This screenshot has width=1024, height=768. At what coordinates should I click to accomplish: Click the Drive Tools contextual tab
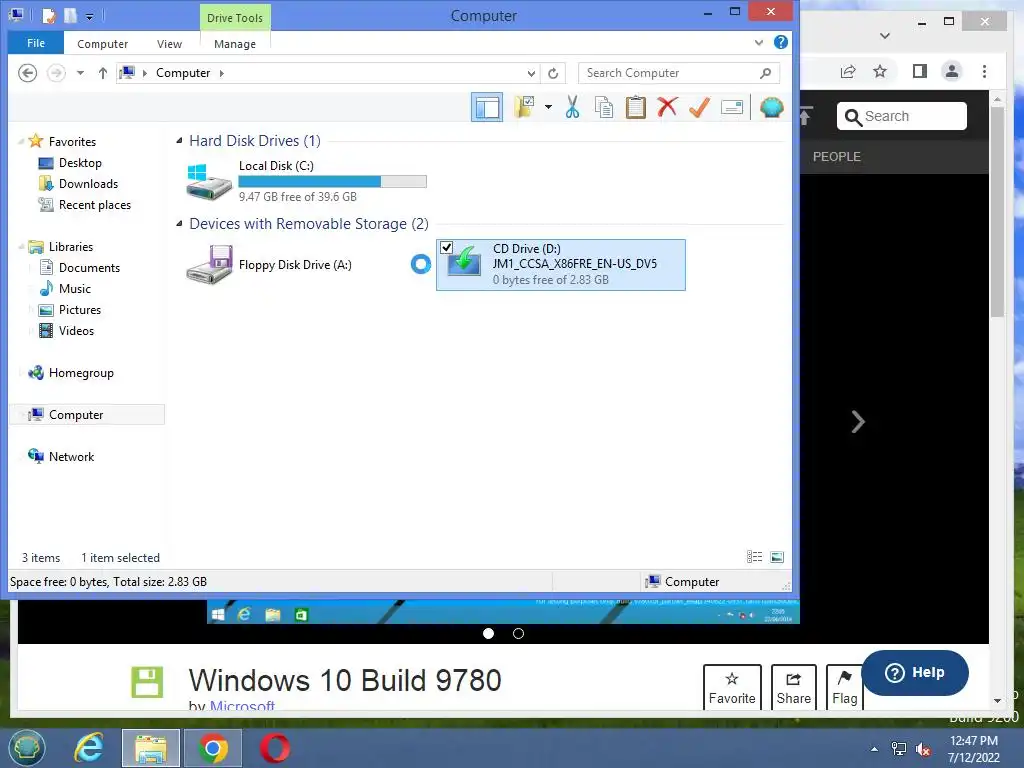pos(234,18)
